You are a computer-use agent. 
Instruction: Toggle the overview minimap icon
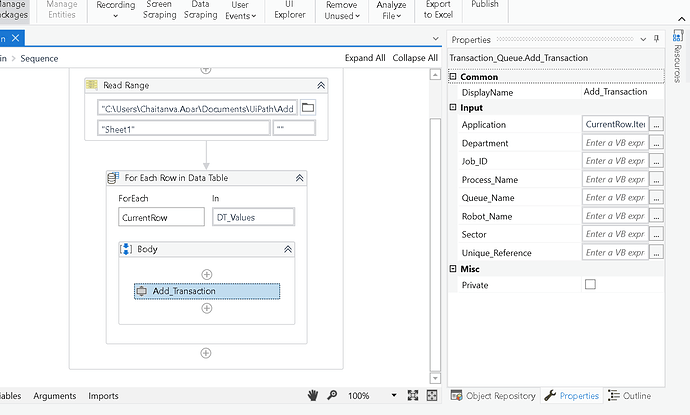point(432,395)
